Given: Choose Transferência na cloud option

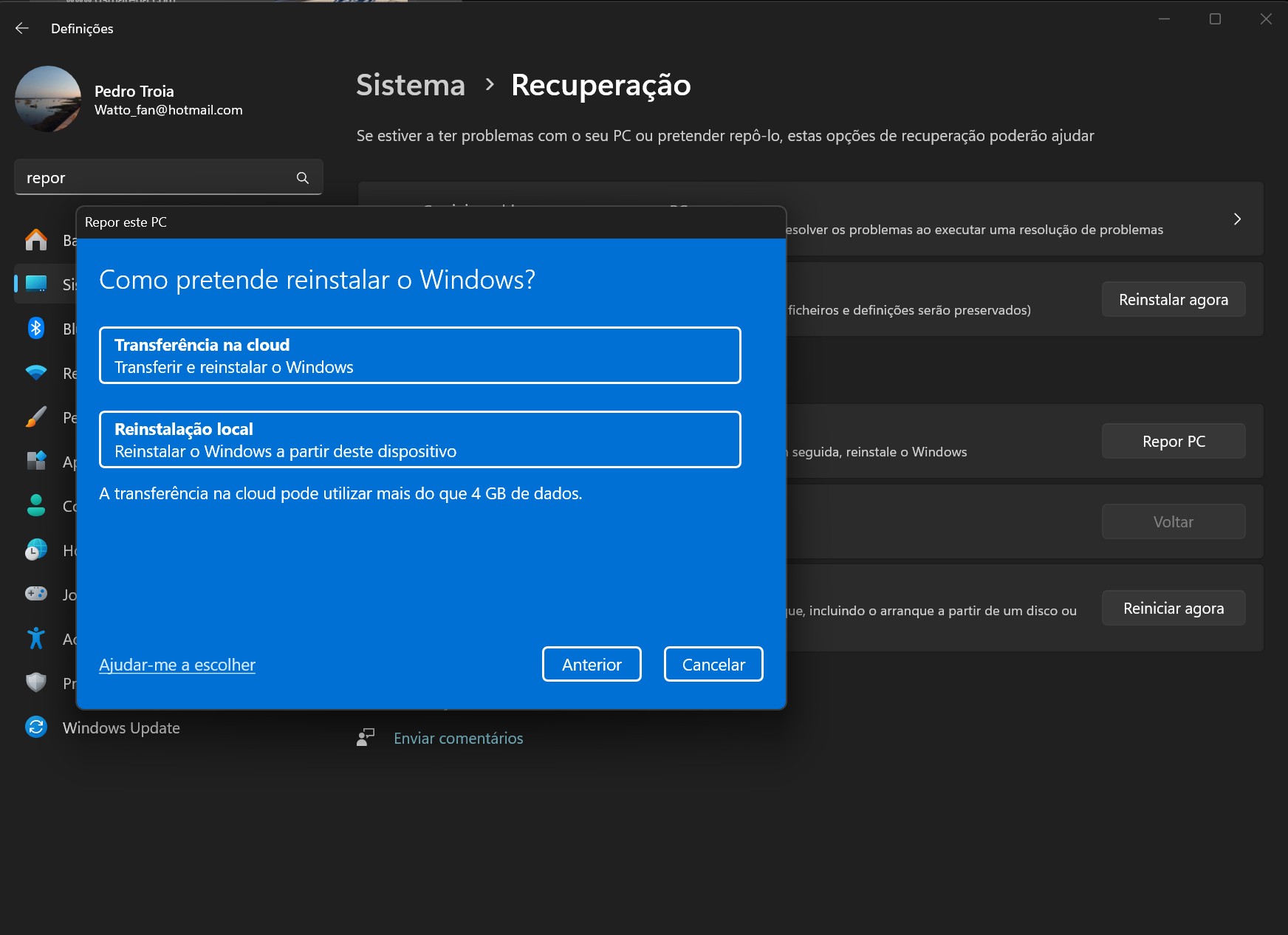Looking at the screenshot, I should click(419, 355).
